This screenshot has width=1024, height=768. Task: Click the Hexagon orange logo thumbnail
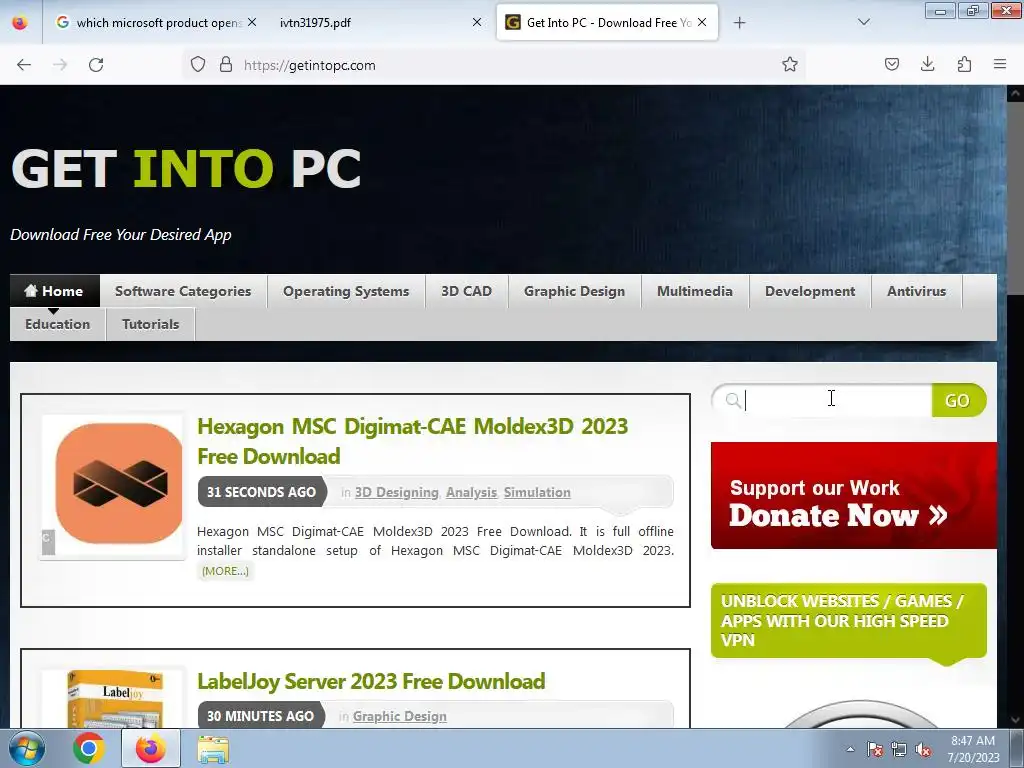tap(112, 484)
